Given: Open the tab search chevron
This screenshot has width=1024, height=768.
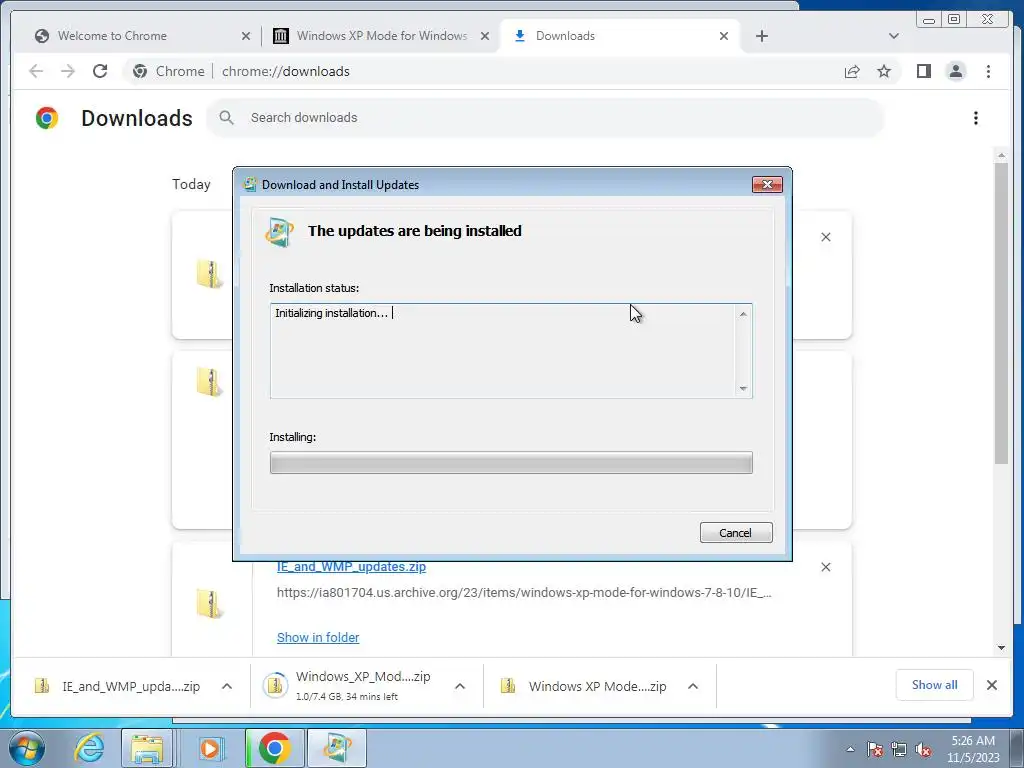Looking at the screenshot, I should point(894,36).
